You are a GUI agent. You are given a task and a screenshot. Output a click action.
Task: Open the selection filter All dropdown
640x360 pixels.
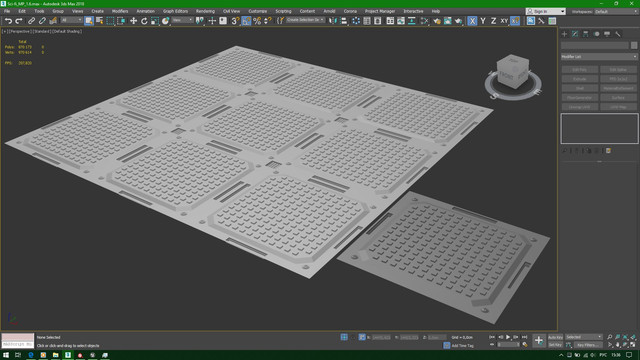point(71,20)
